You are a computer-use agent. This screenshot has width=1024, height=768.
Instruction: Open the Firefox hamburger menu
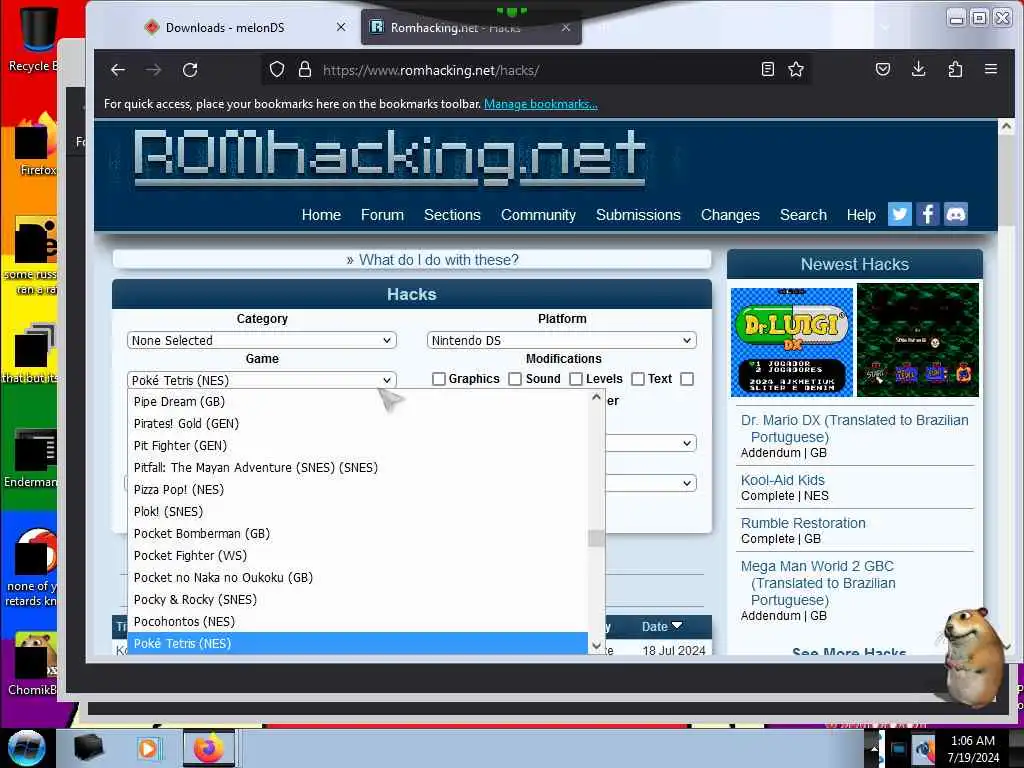(991, 69)
